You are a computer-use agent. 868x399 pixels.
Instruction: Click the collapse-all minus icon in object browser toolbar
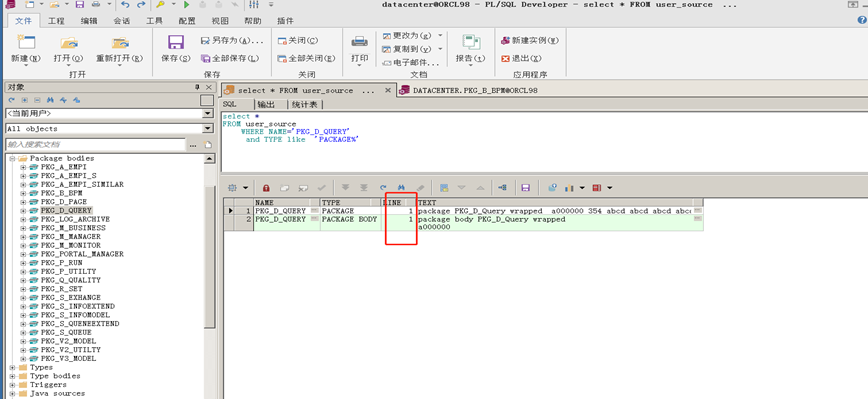[37, 100]
